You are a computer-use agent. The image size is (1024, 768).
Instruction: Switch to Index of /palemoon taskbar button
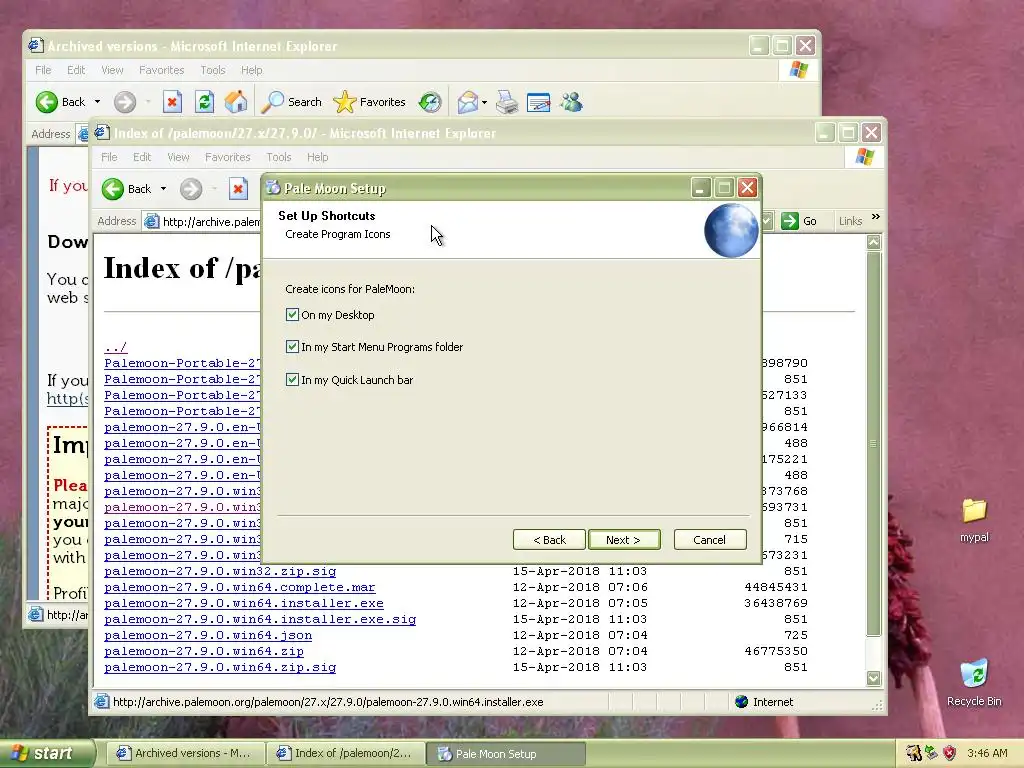pyautogui.click(x=345, y=754)
